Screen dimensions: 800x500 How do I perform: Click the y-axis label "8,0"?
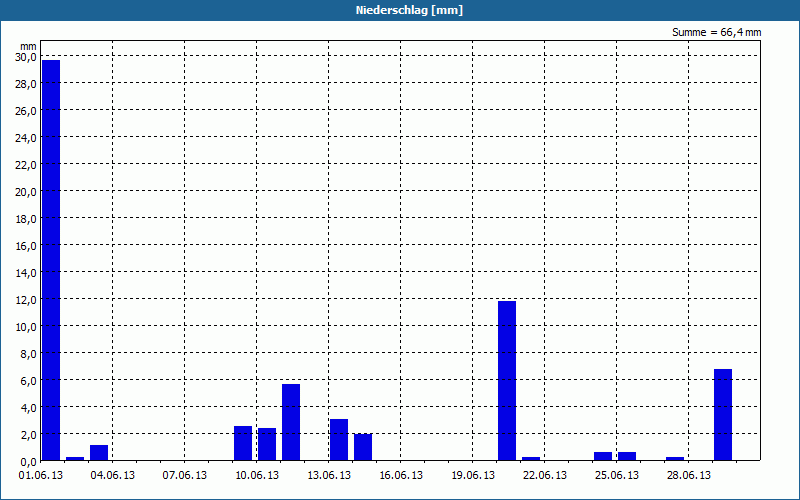coord(28,354)
